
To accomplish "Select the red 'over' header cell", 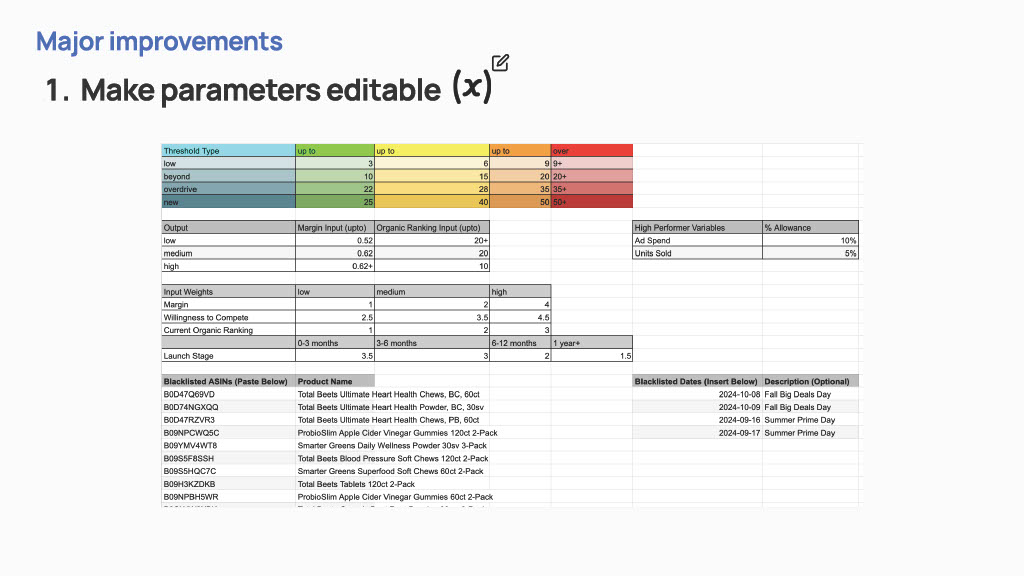I will click(x=592, y=151).
